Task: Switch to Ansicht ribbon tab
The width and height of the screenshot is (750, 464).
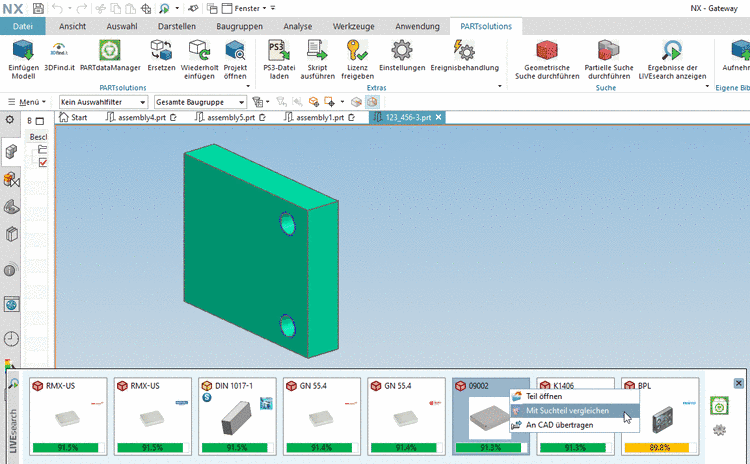Action: pyautogui.click(x=73, y=26)
